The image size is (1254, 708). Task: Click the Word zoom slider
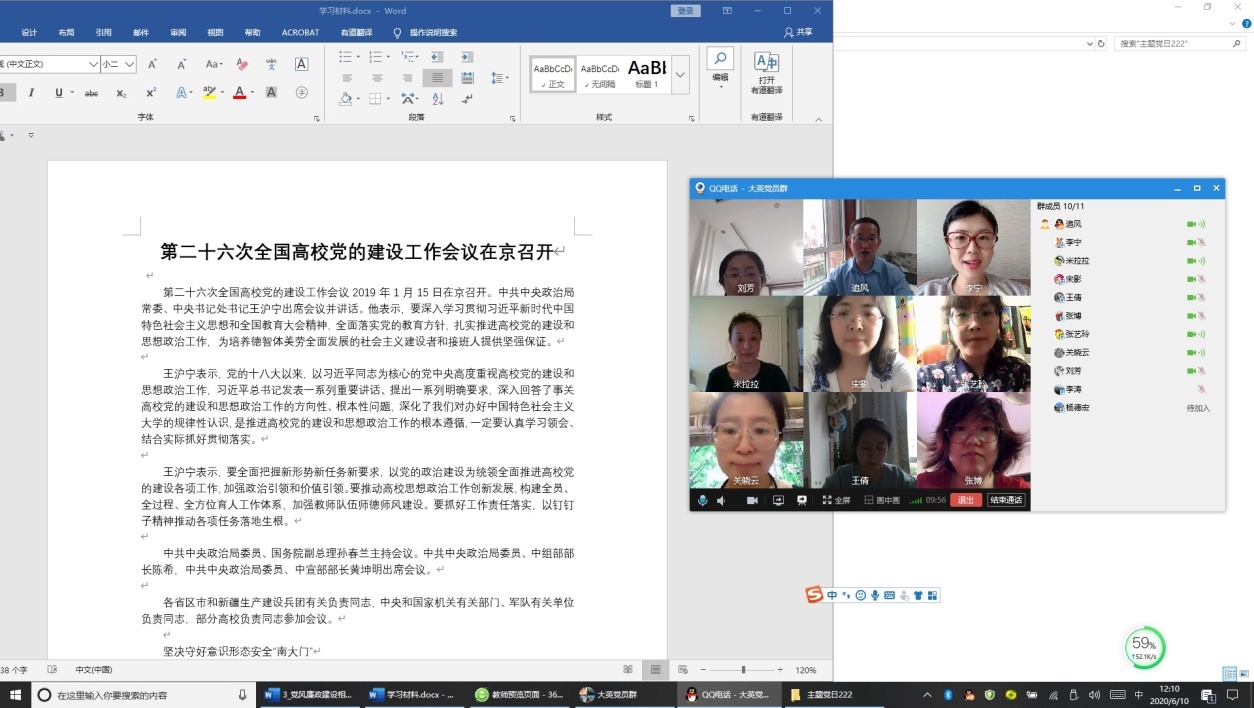(743, 669)
